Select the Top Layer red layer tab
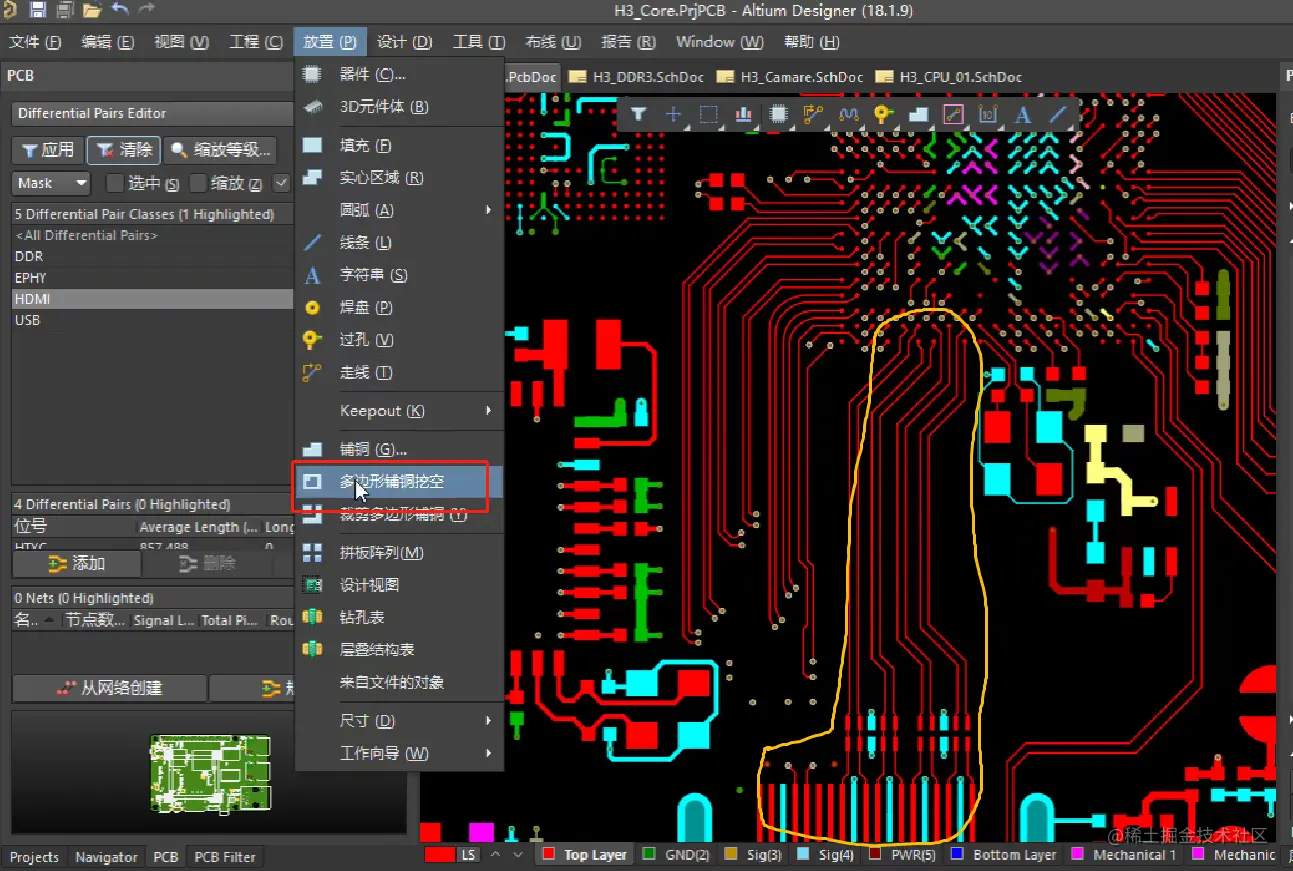Viewport: 1293px width, 871px height. pos(584,855)
